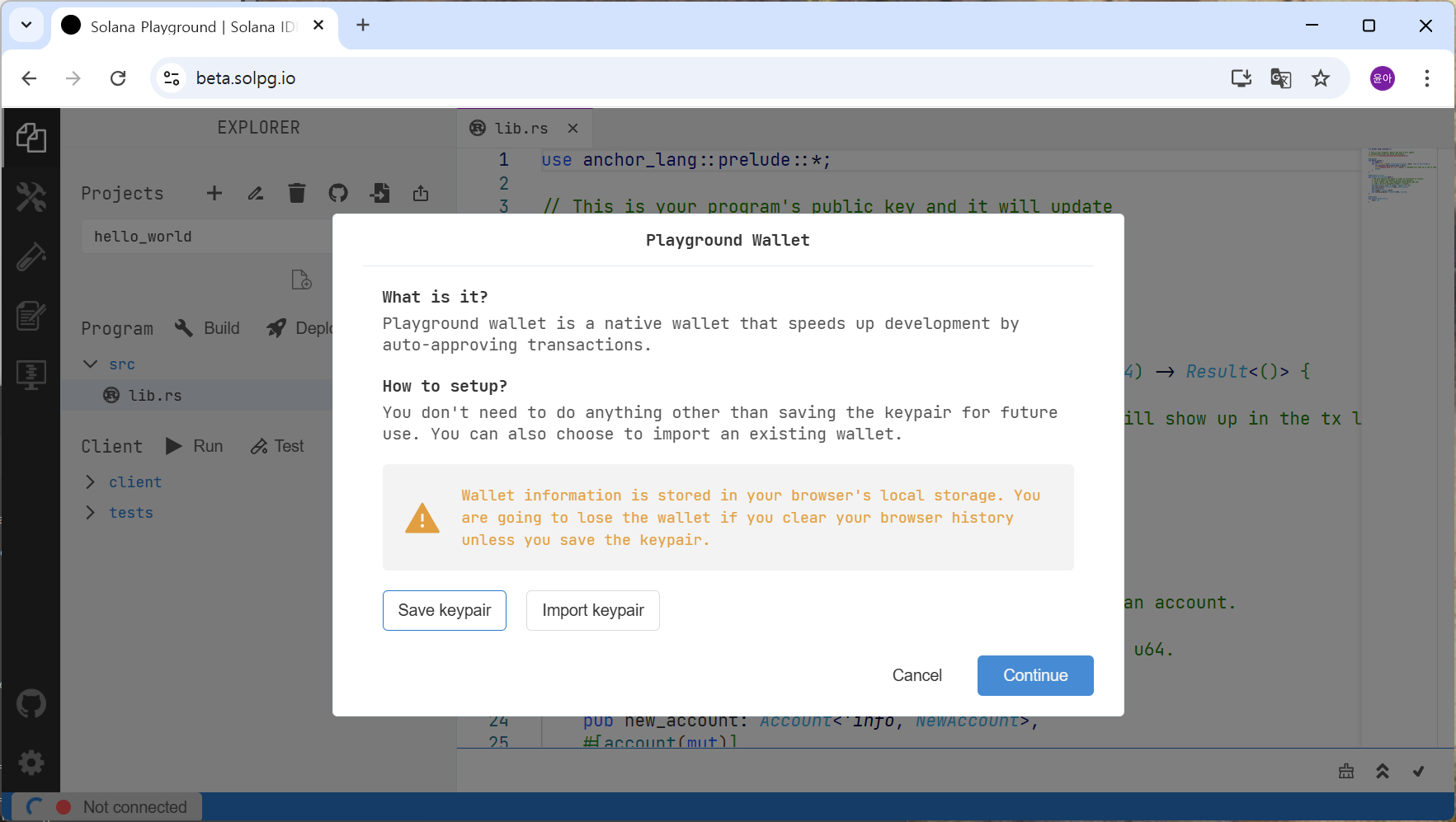Open the Chrome profile avatar
Viewport: 1456px width, 822px height.
tap(1383, 78)
